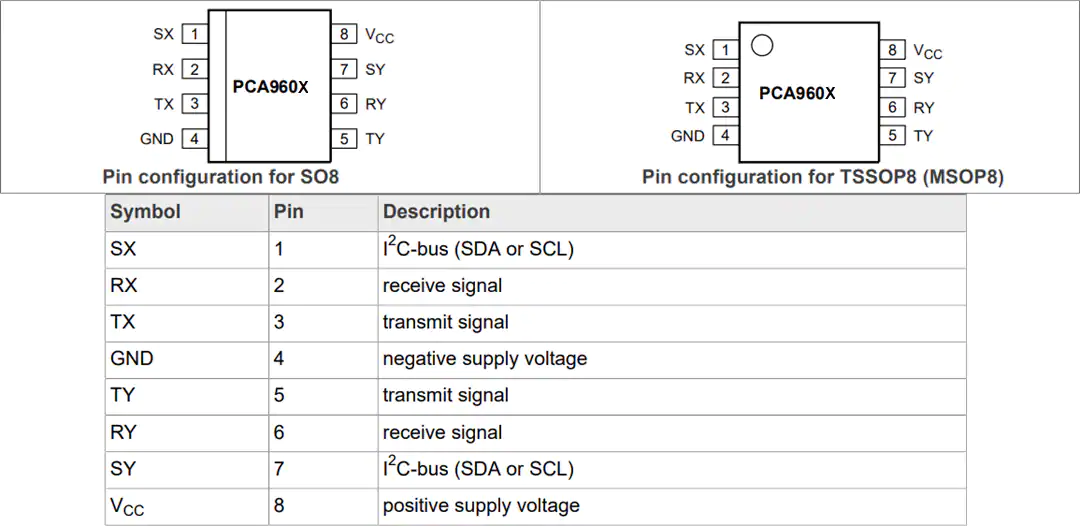Click the pin-1 circle marker on TSSOP8 chip
The height and width of the screenshot is (526, 1080).
click(762, 46)
